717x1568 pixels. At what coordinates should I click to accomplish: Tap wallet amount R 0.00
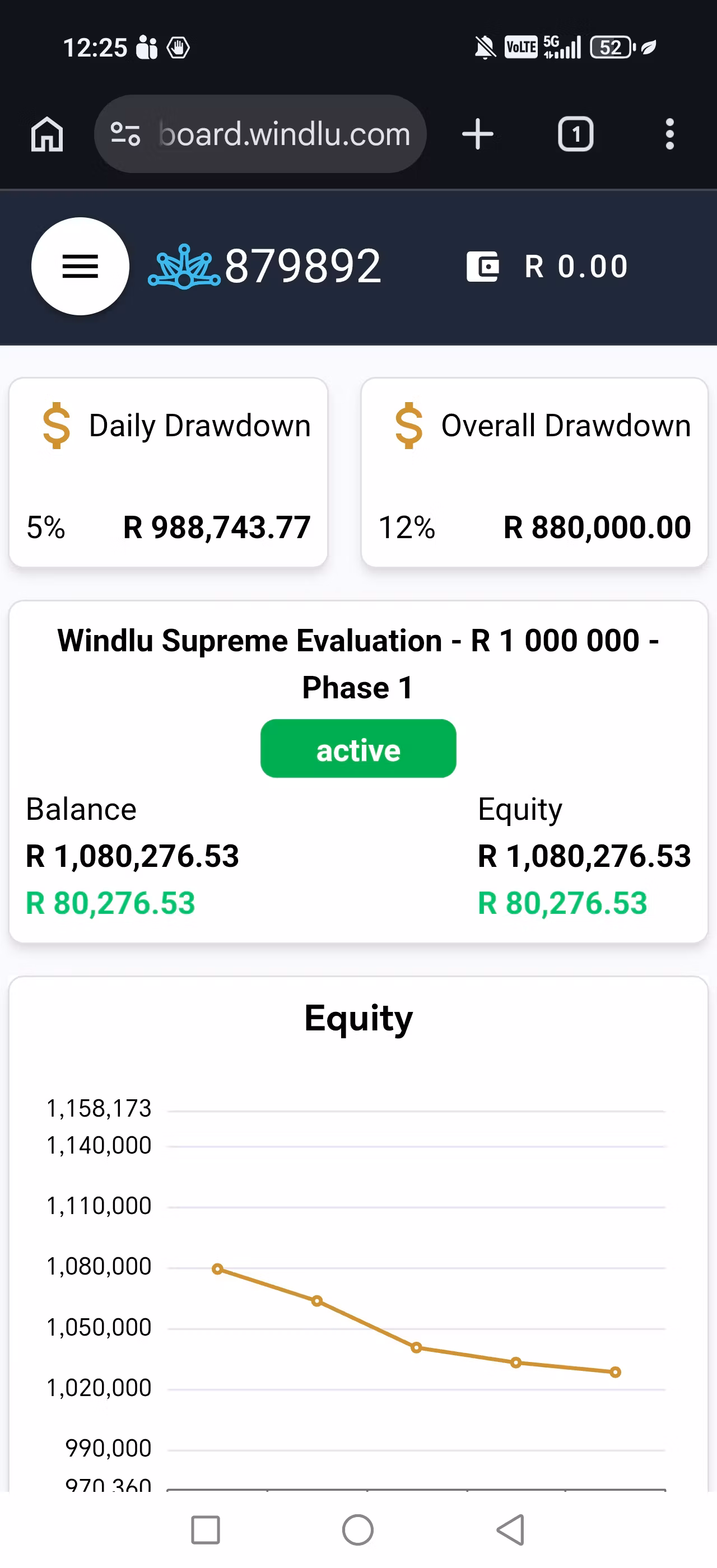[x=576, y=267]
